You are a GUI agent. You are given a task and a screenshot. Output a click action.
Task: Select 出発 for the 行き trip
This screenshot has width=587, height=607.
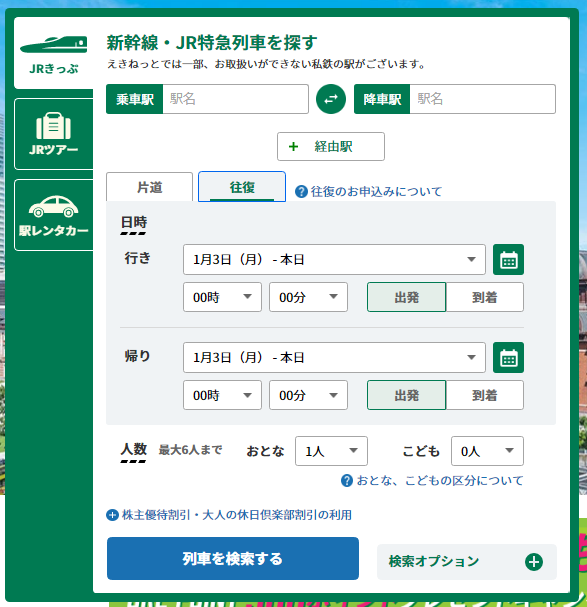[407, 297]
